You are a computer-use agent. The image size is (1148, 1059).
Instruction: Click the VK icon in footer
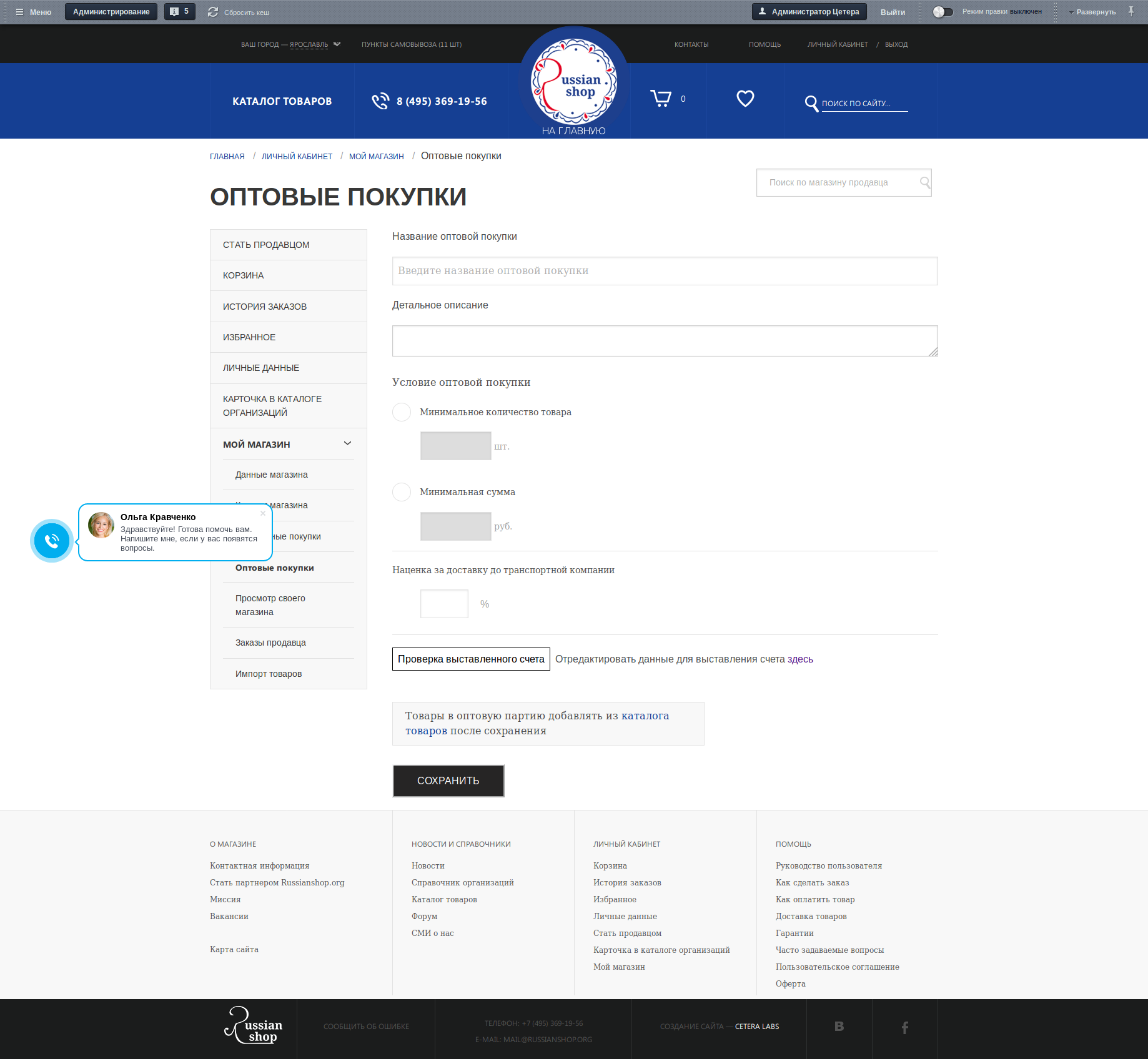tap(839, 1027)
